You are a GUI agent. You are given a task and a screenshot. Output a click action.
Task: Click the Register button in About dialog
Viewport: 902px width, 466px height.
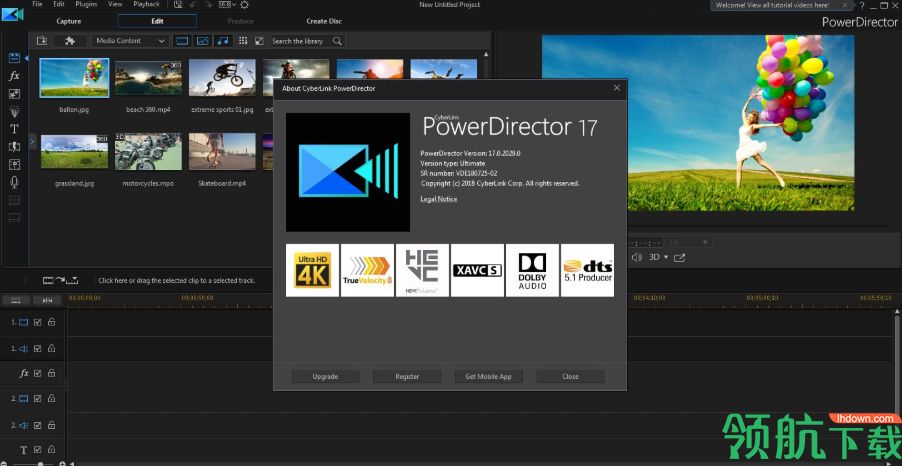pos(407,376)
